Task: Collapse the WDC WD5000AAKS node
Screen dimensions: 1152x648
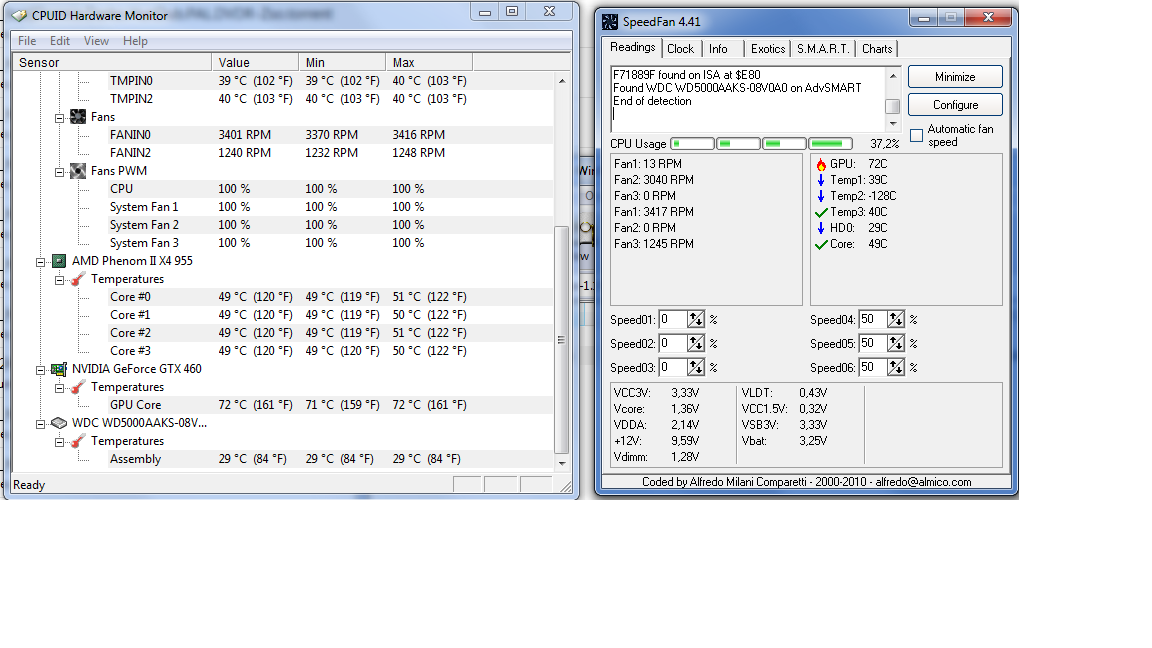Action: 40,424
